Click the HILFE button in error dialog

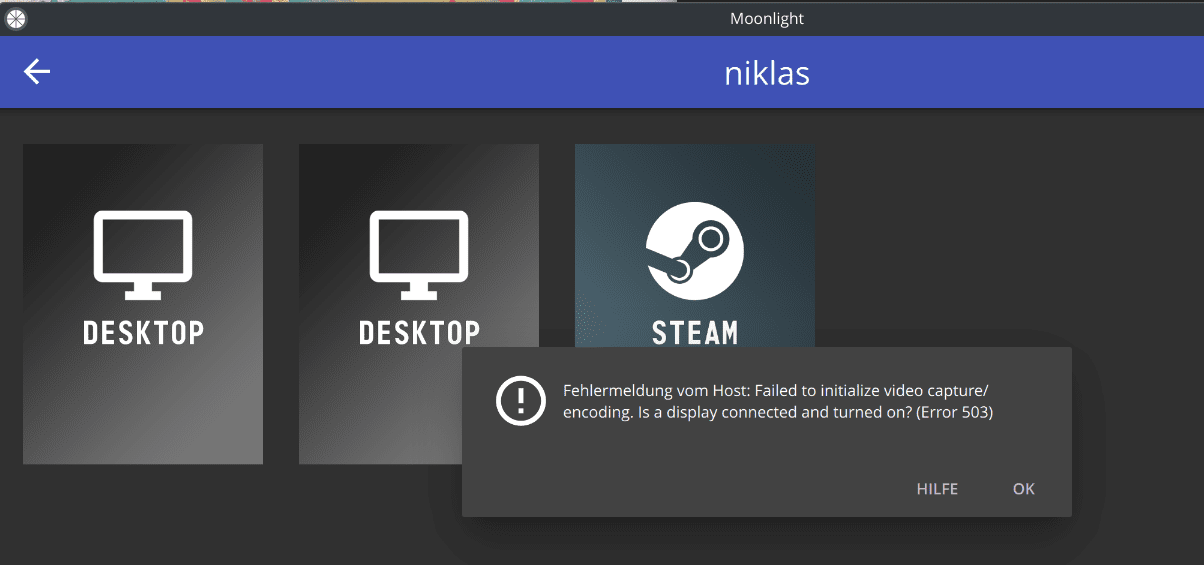[x=937, y=489]
